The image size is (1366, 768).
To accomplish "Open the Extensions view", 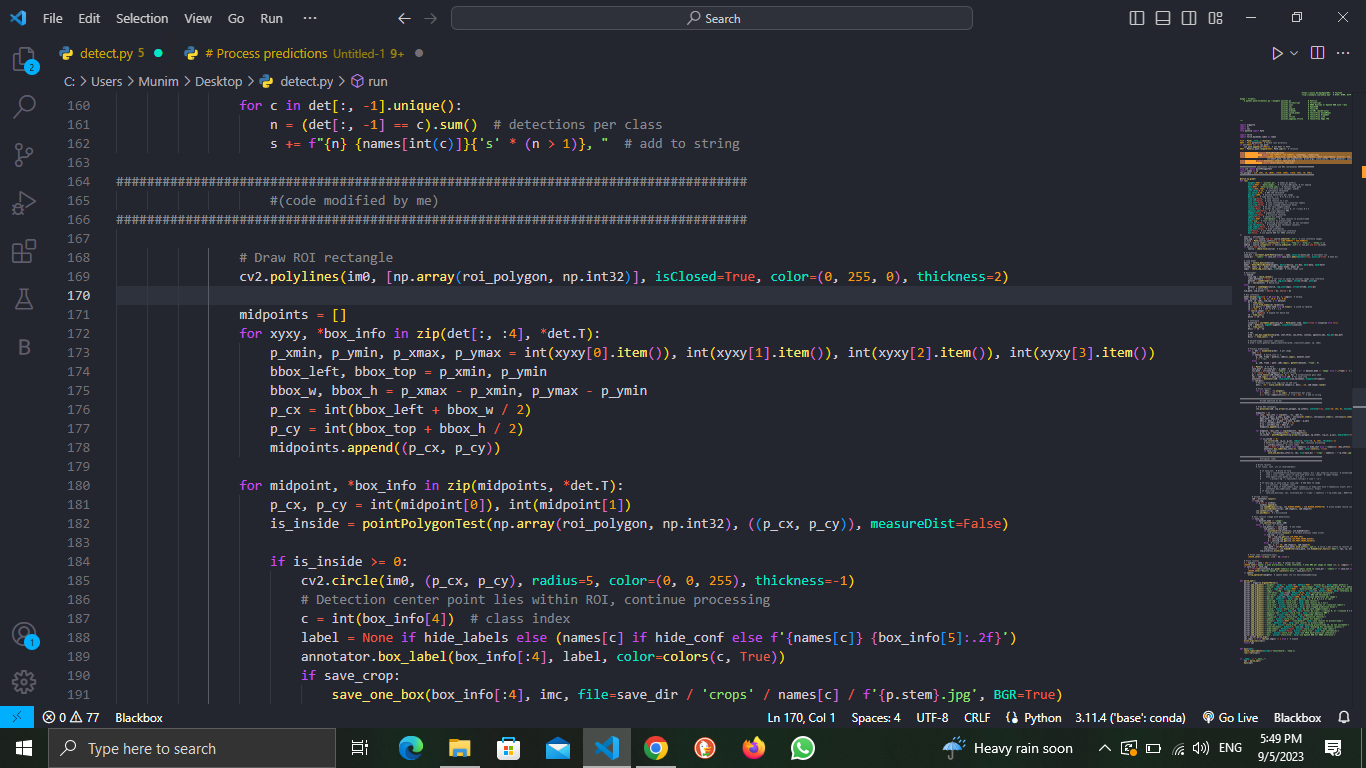I will pyautogui.click(x=24, y=251).
